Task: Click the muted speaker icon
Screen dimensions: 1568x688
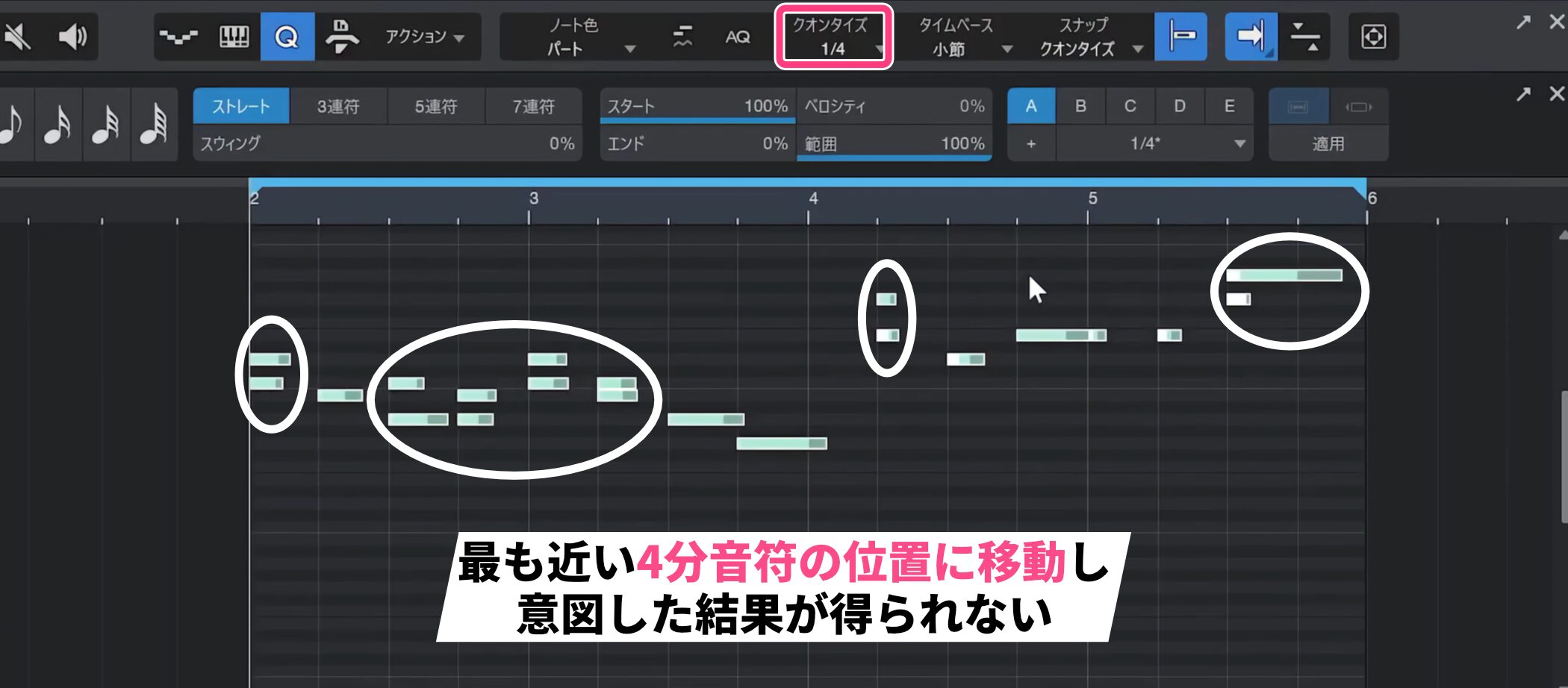Action: (18, 36)
